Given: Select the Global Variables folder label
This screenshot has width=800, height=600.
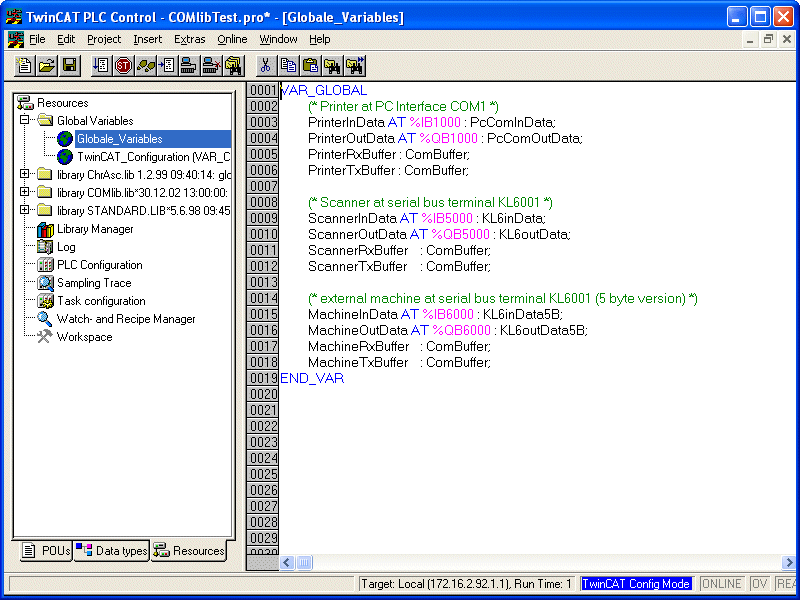Looking at the screenshot, I should [x=95, y=121].
